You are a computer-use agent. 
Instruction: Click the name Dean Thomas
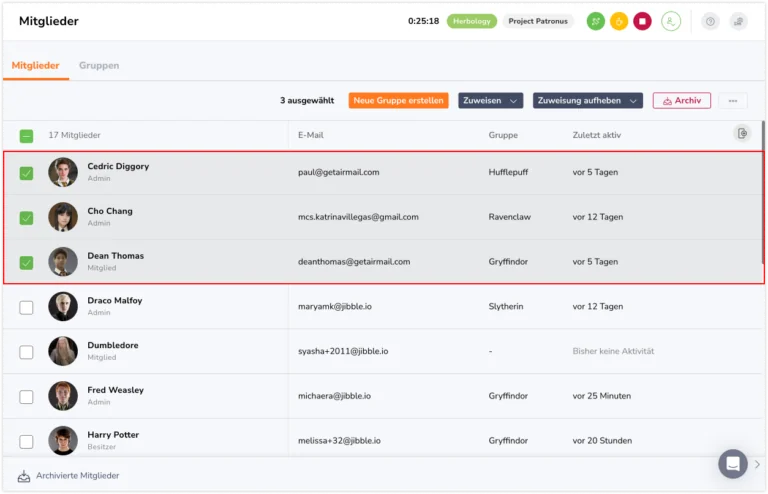[x=116, y=256]
